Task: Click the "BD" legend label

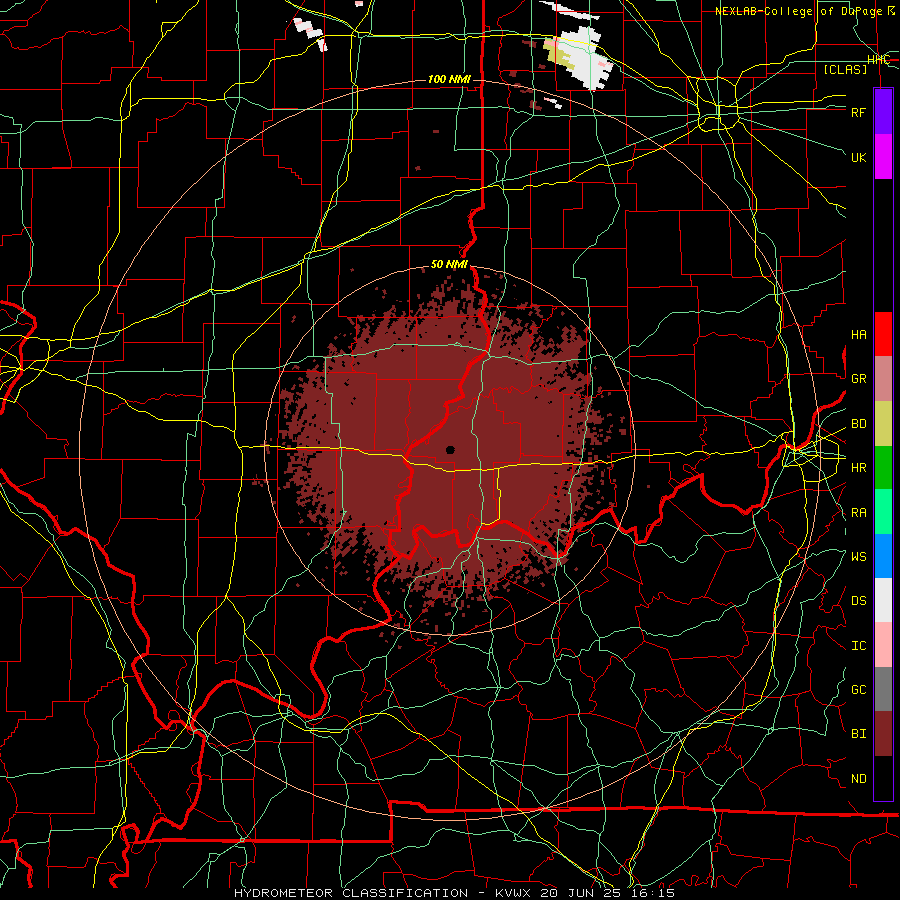Action: (x=858, y=424)
